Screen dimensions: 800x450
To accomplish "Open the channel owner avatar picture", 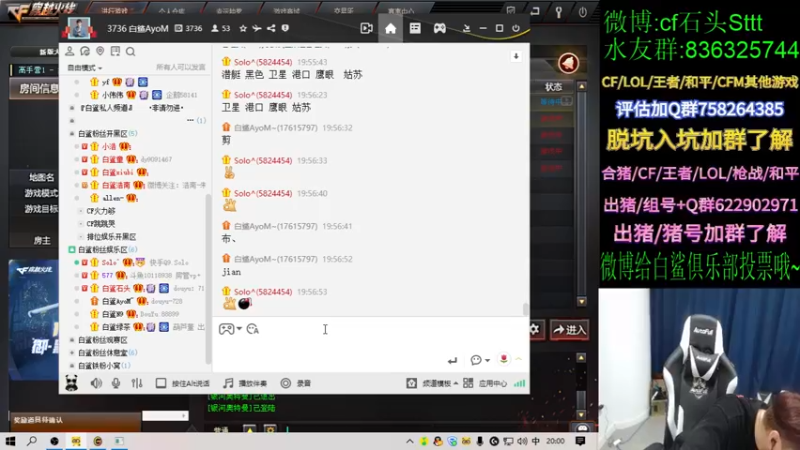I will [x=79, y=29].
